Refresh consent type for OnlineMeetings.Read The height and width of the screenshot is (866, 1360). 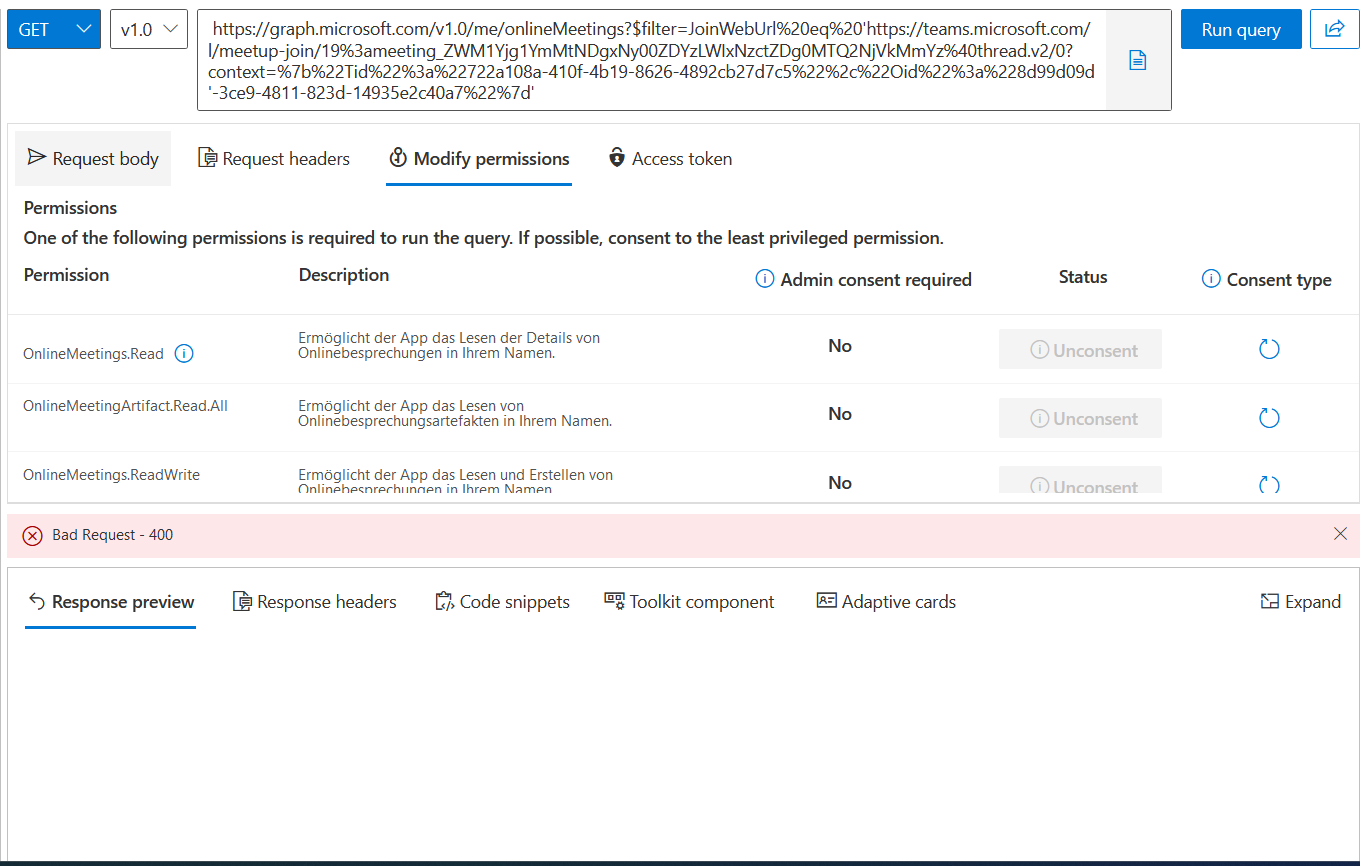pos(1269,349)
